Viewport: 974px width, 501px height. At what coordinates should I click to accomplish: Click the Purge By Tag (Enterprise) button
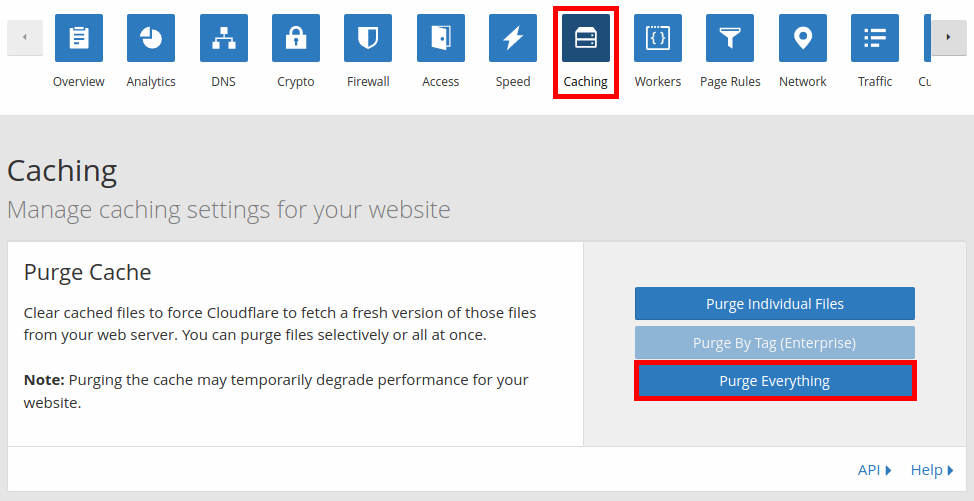tap(774, 343)
